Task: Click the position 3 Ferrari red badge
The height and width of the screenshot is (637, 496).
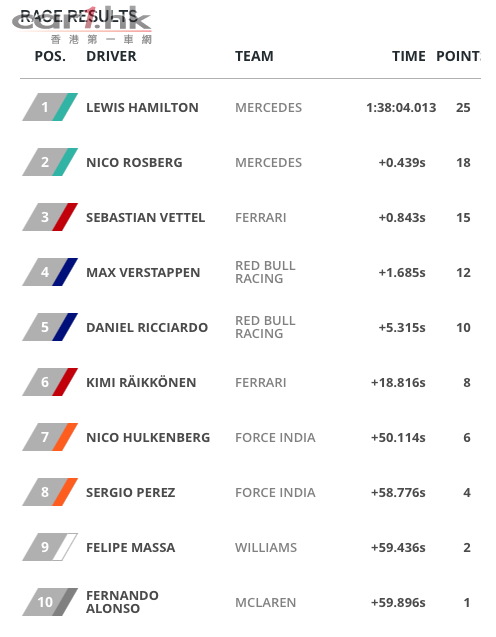Action: pos(50,217)
